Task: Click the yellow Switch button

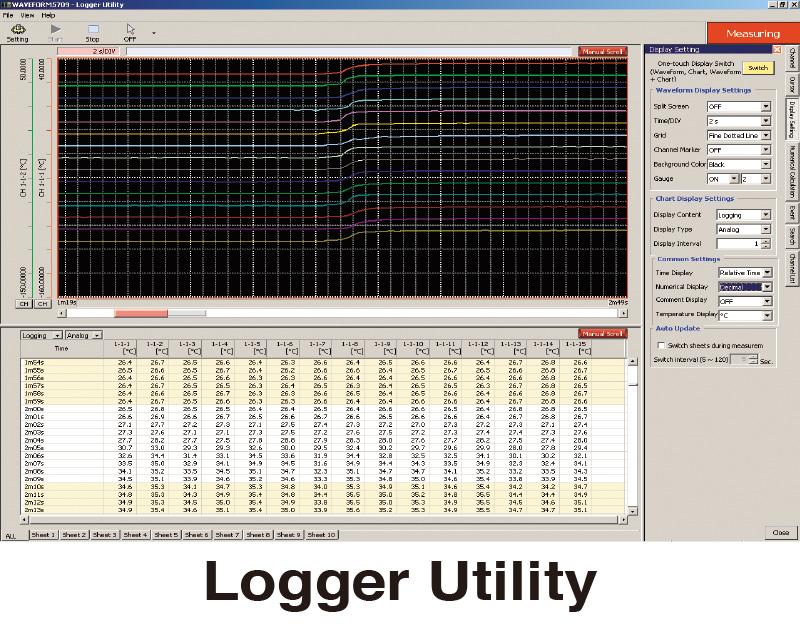Action: [x=758, y=68]
